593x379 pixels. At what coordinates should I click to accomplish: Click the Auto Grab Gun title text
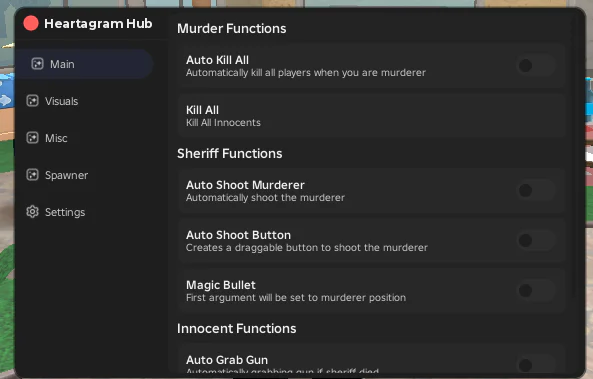pos(227,360)
